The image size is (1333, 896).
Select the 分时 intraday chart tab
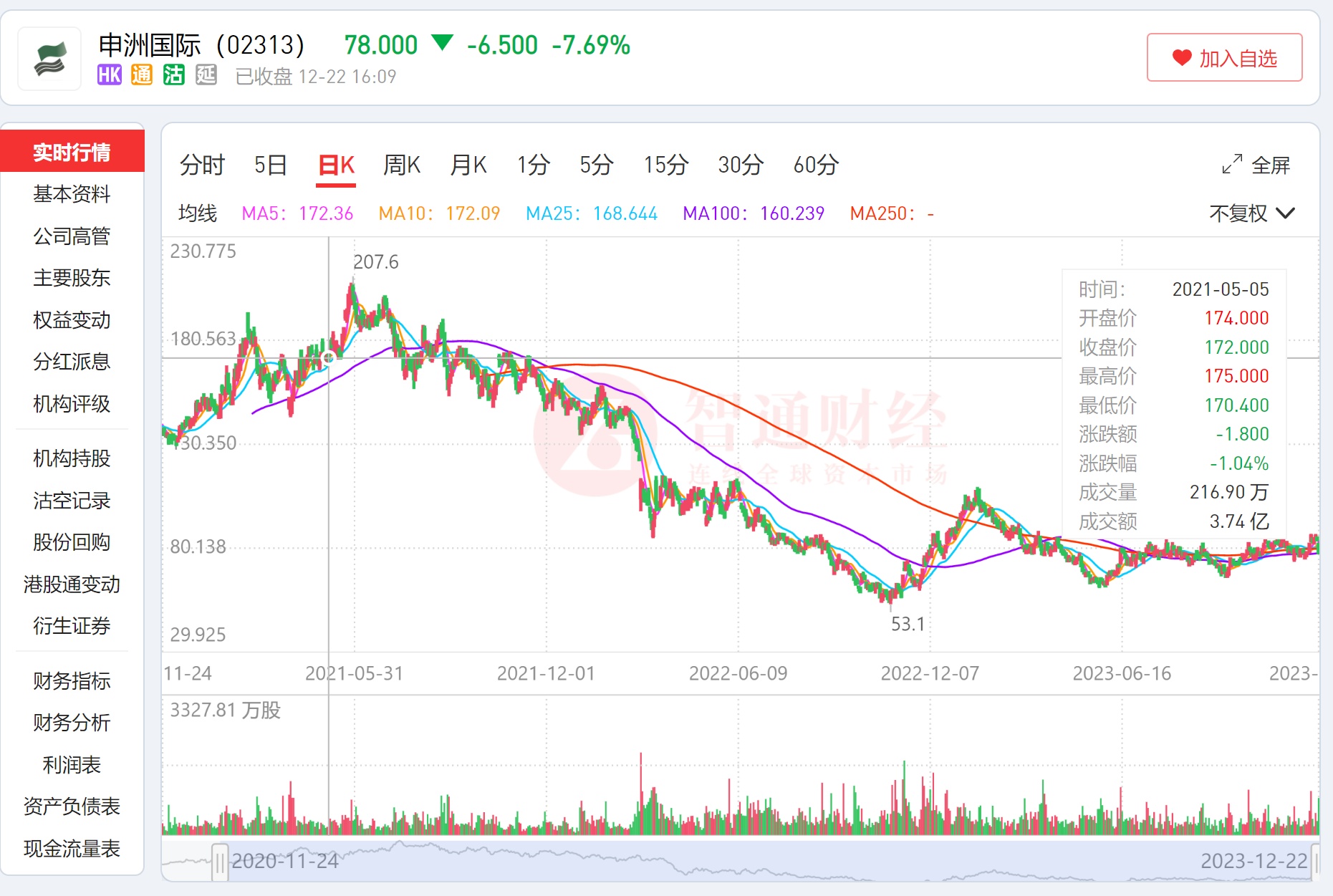tap(202, 165)
